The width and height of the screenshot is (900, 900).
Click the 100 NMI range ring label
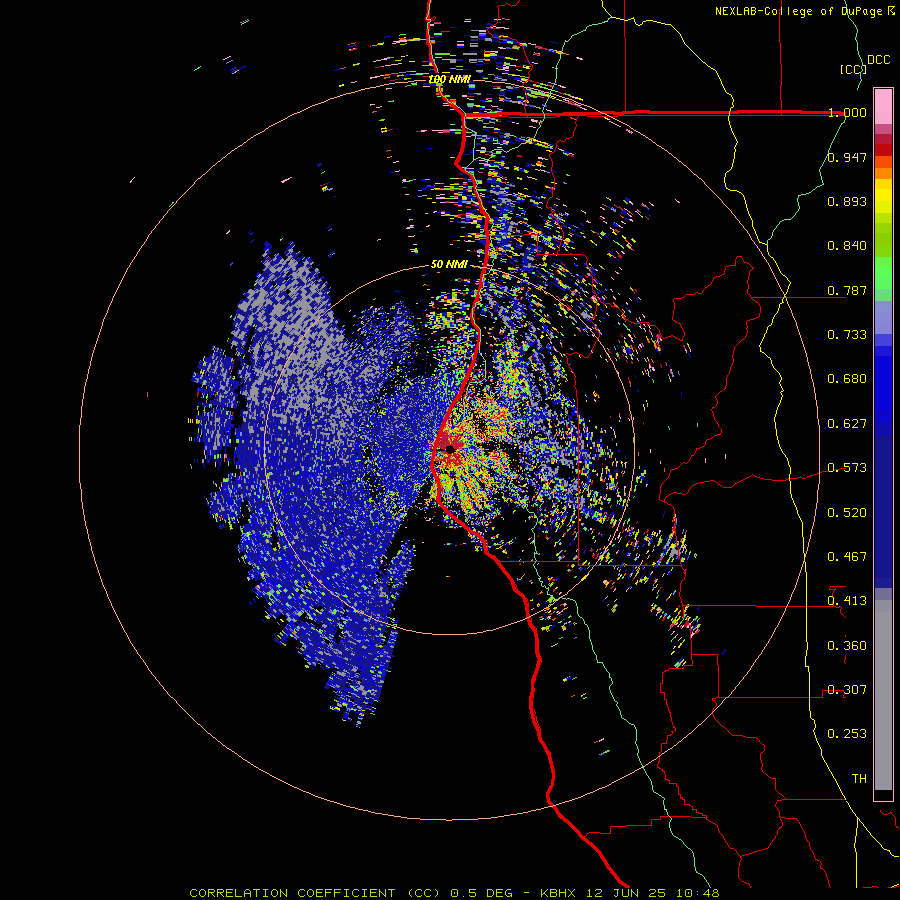coord(449,79)
